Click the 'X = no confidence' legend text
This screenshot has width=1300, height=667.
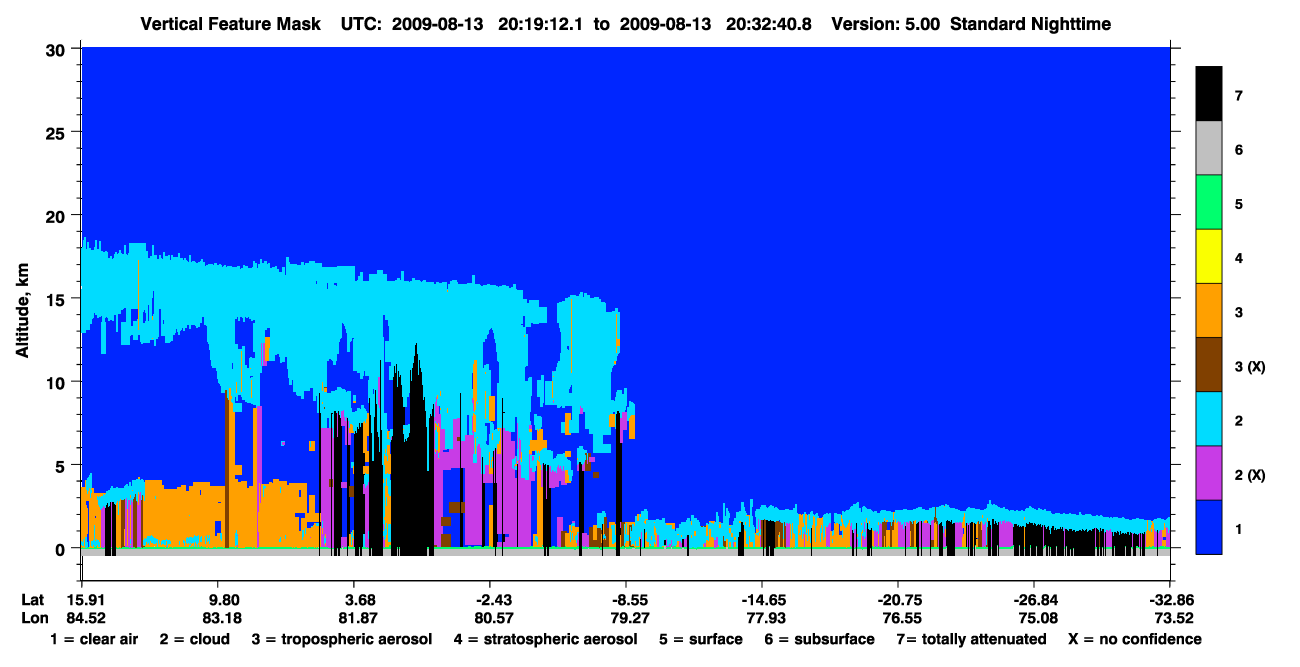1134,639
